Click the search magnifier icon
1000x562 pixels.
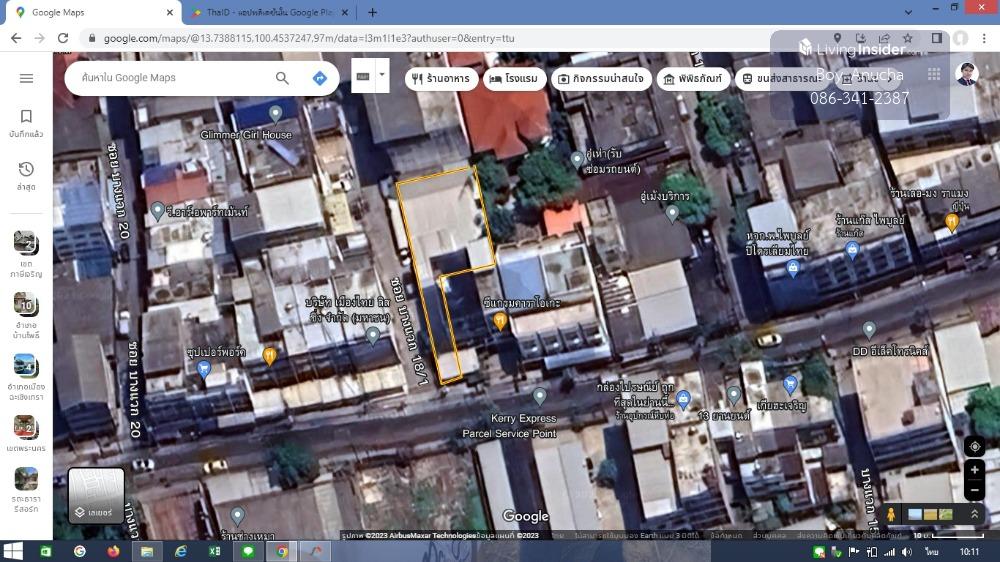[282, 78]
